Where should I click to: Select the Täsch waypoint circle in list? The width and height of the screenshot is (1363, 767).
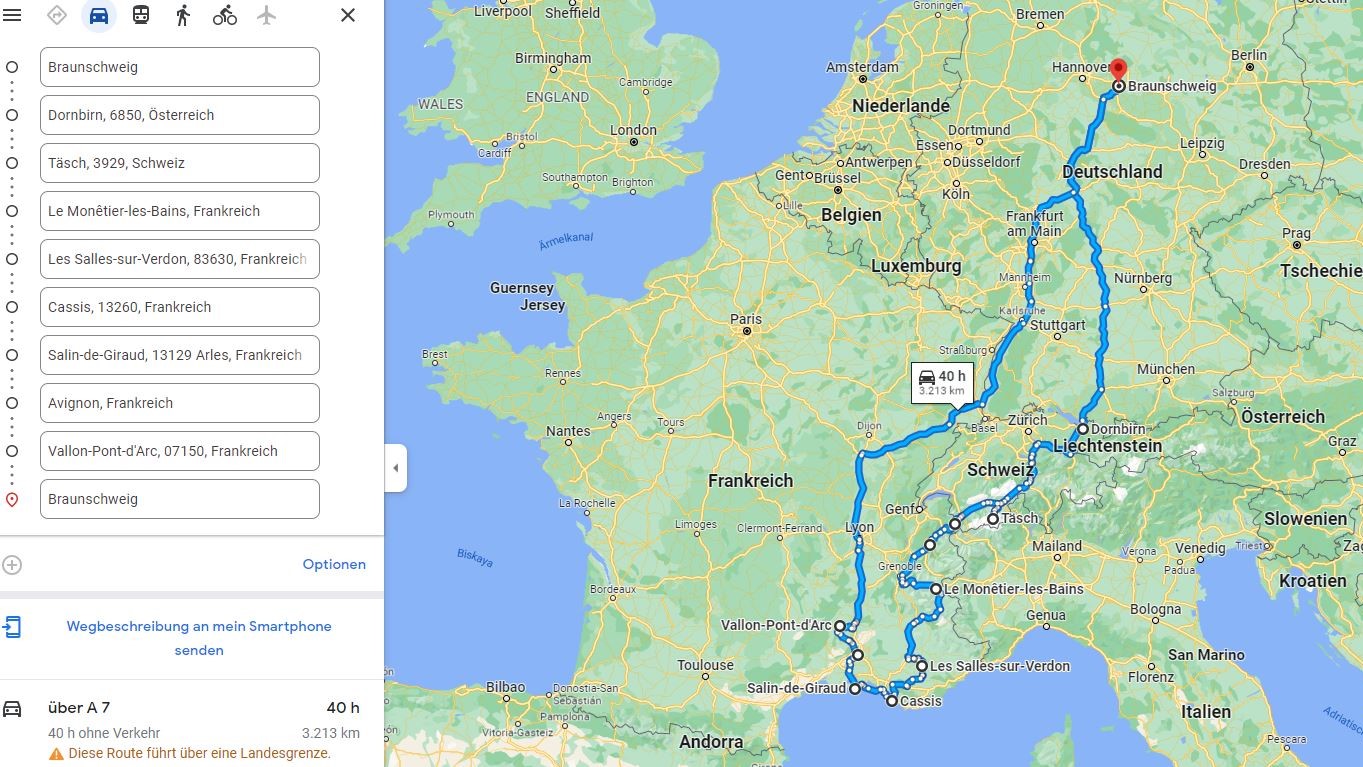click(x=12, y=163)
